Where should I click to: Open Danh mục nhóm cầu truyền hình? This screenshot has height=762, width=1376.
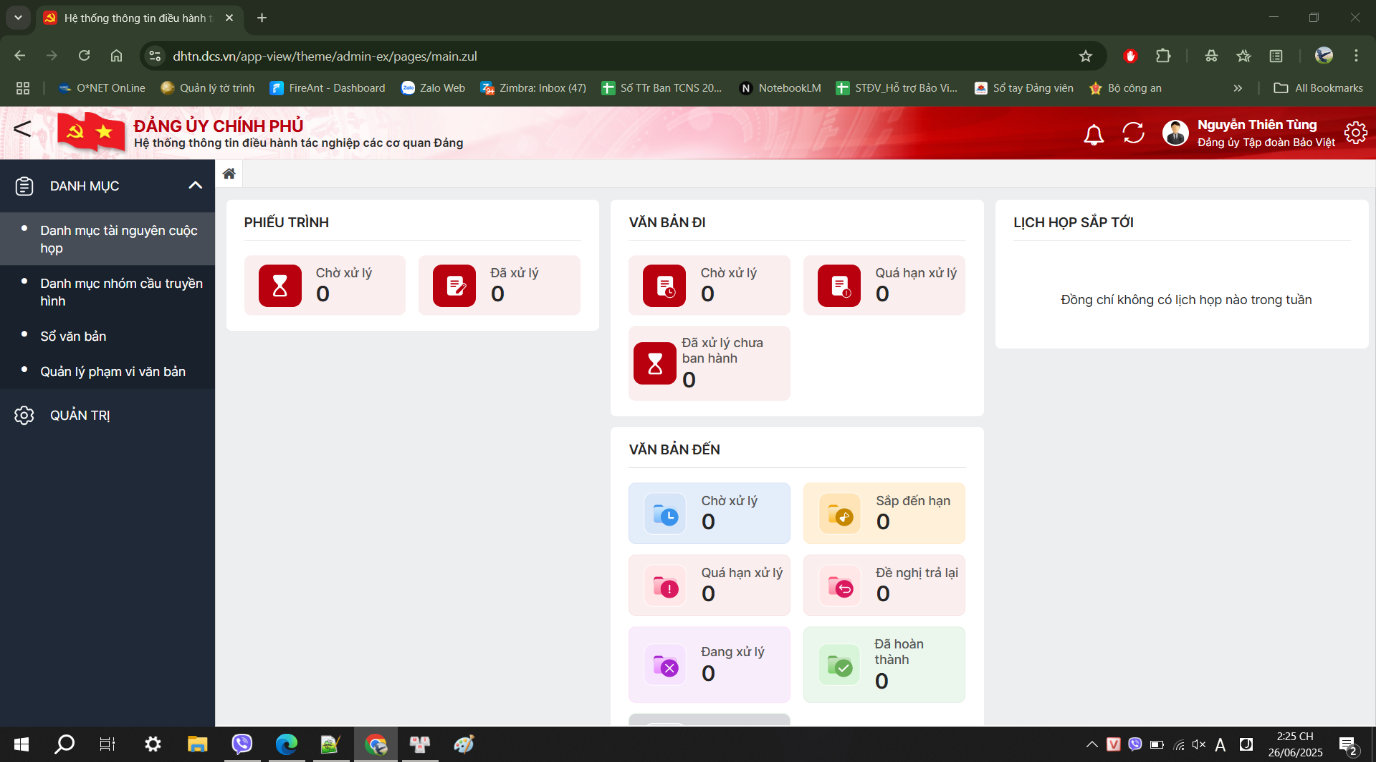coord(121,292)
